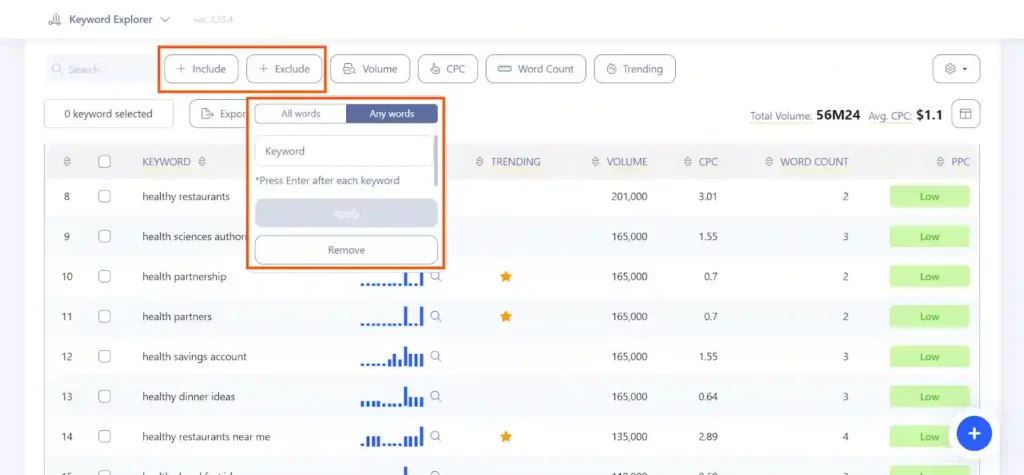
Task: Click the magnifier icon for health savings account
Action: (x=436, y=357)
